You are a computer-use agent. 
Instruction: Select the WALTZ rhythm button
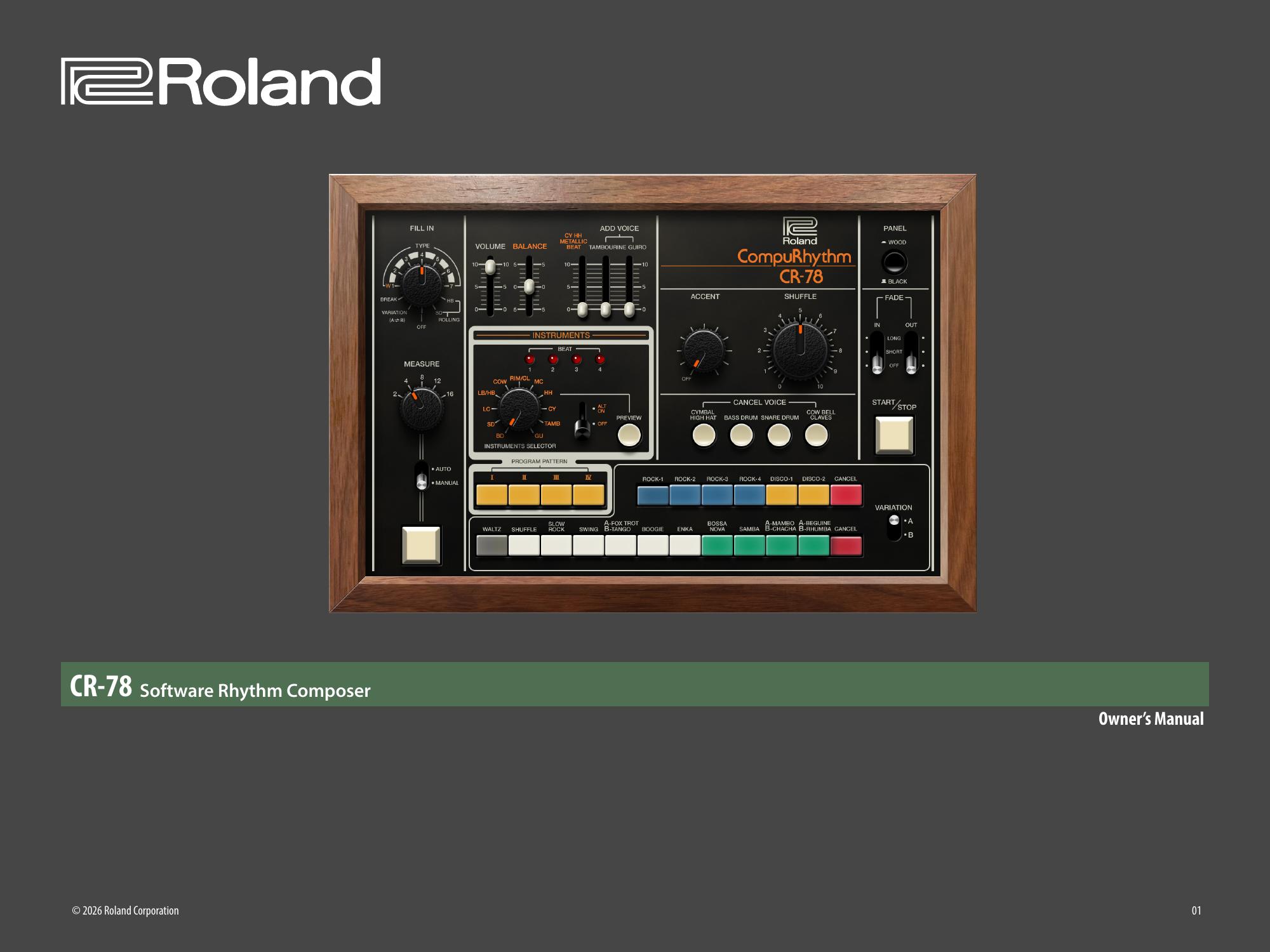point(491,545)
